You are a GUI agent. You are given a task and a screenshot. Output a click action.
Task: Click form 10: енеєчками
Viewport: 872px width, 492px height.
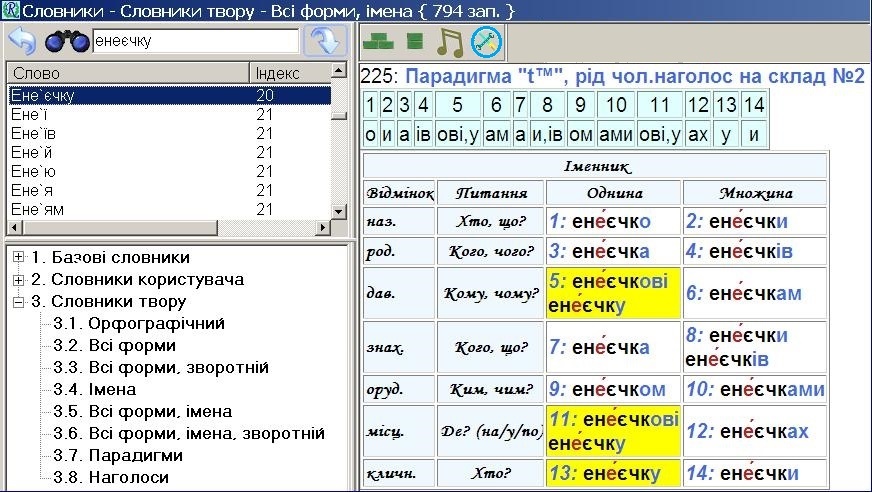pos(755,389)
